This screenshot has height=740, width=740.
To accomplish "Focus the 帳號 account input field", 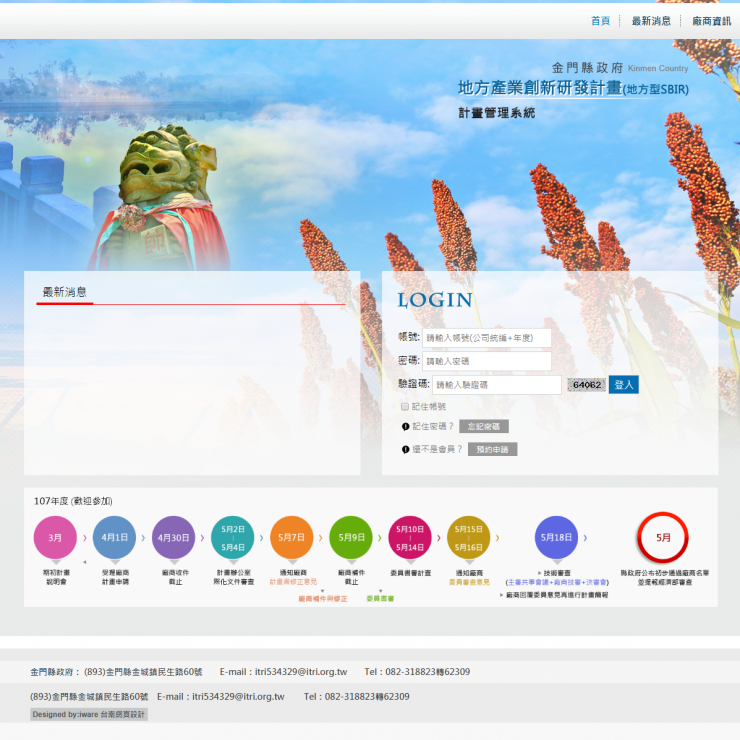I will click(486, 338).
